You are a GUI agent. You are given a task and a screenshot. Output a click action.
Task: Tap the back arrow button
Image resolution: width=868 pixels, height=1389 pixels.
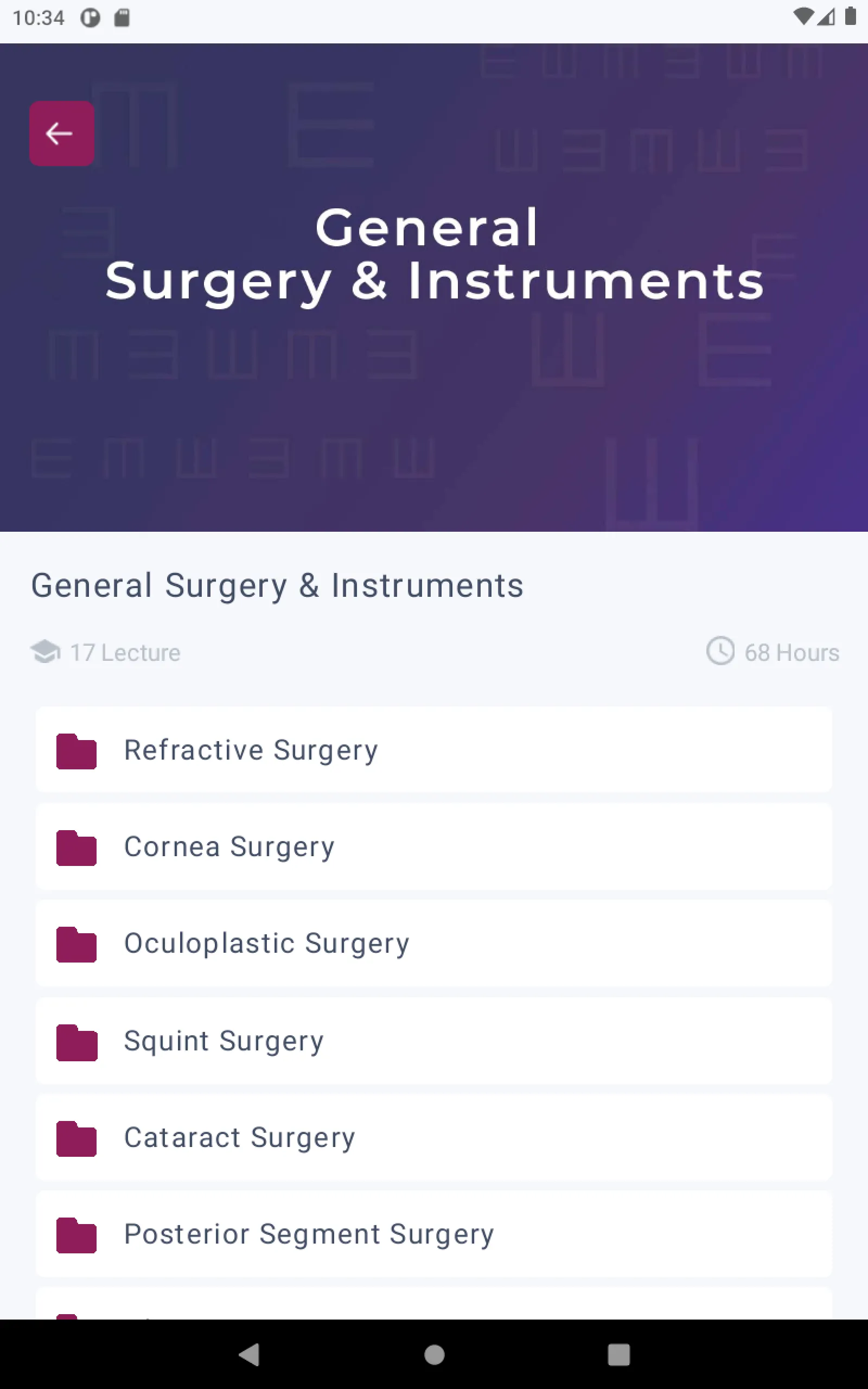(61, 133)
